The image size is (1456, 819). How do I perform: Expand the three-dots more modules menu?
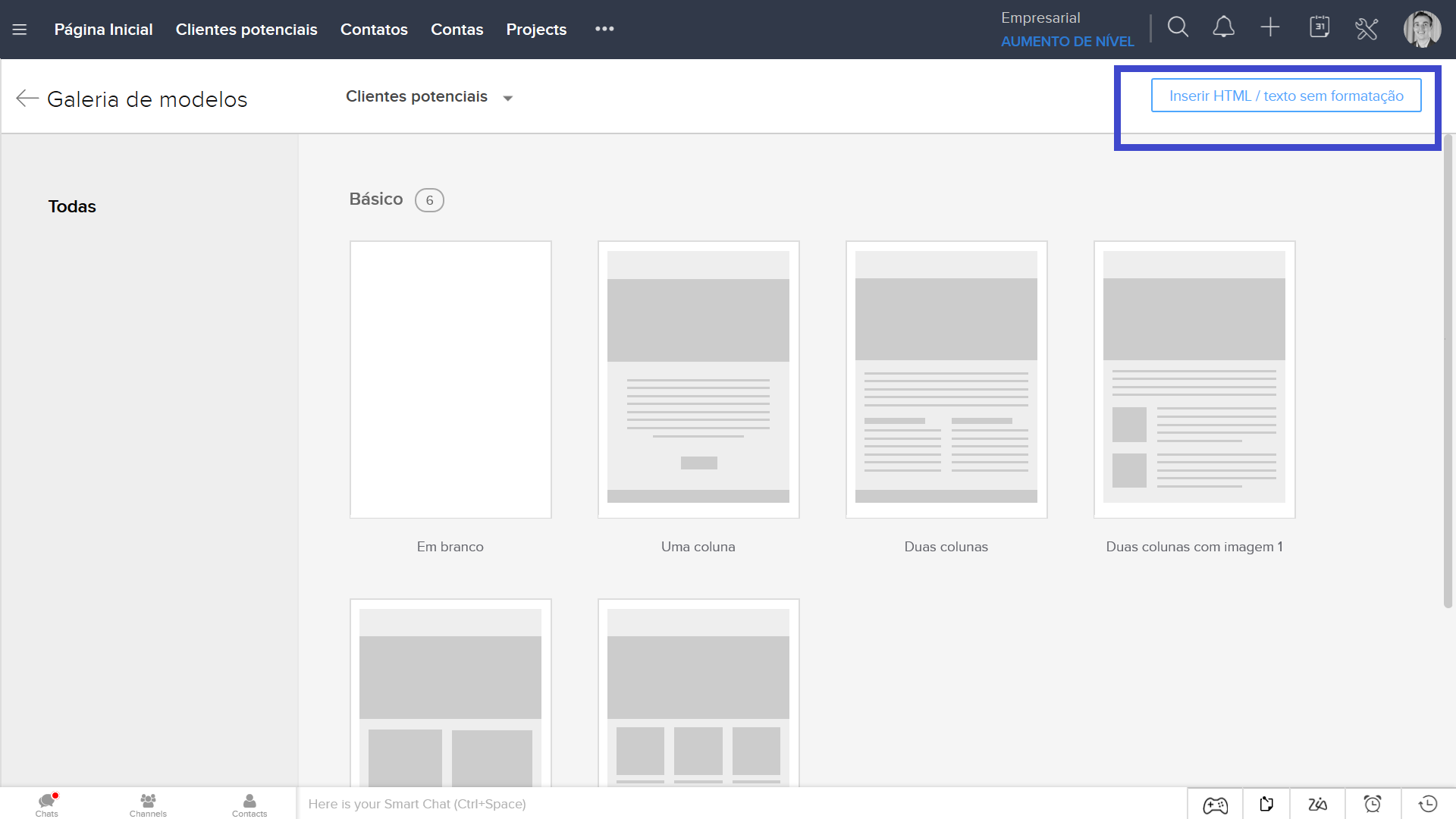(x=604, y=29)
